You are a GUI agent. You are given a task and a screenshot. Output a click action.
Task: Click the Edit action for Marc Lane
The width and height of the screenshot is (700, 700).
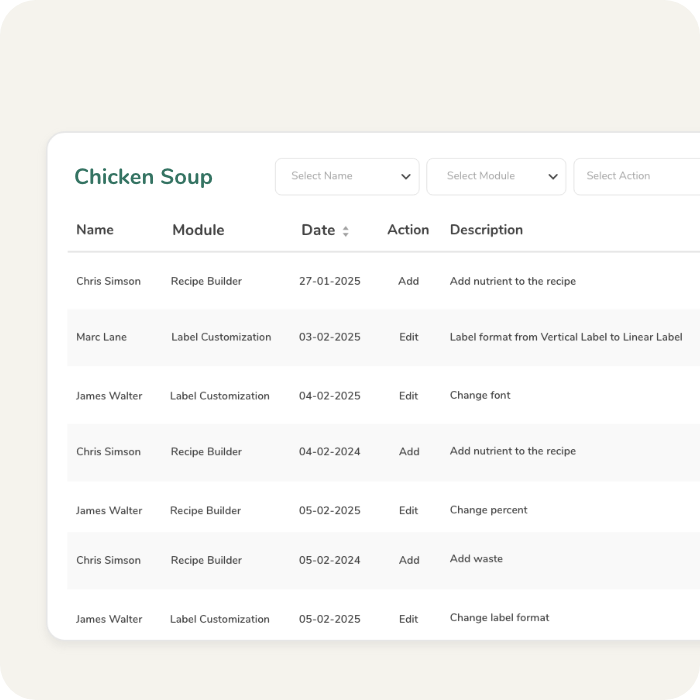tap(408, 338)
